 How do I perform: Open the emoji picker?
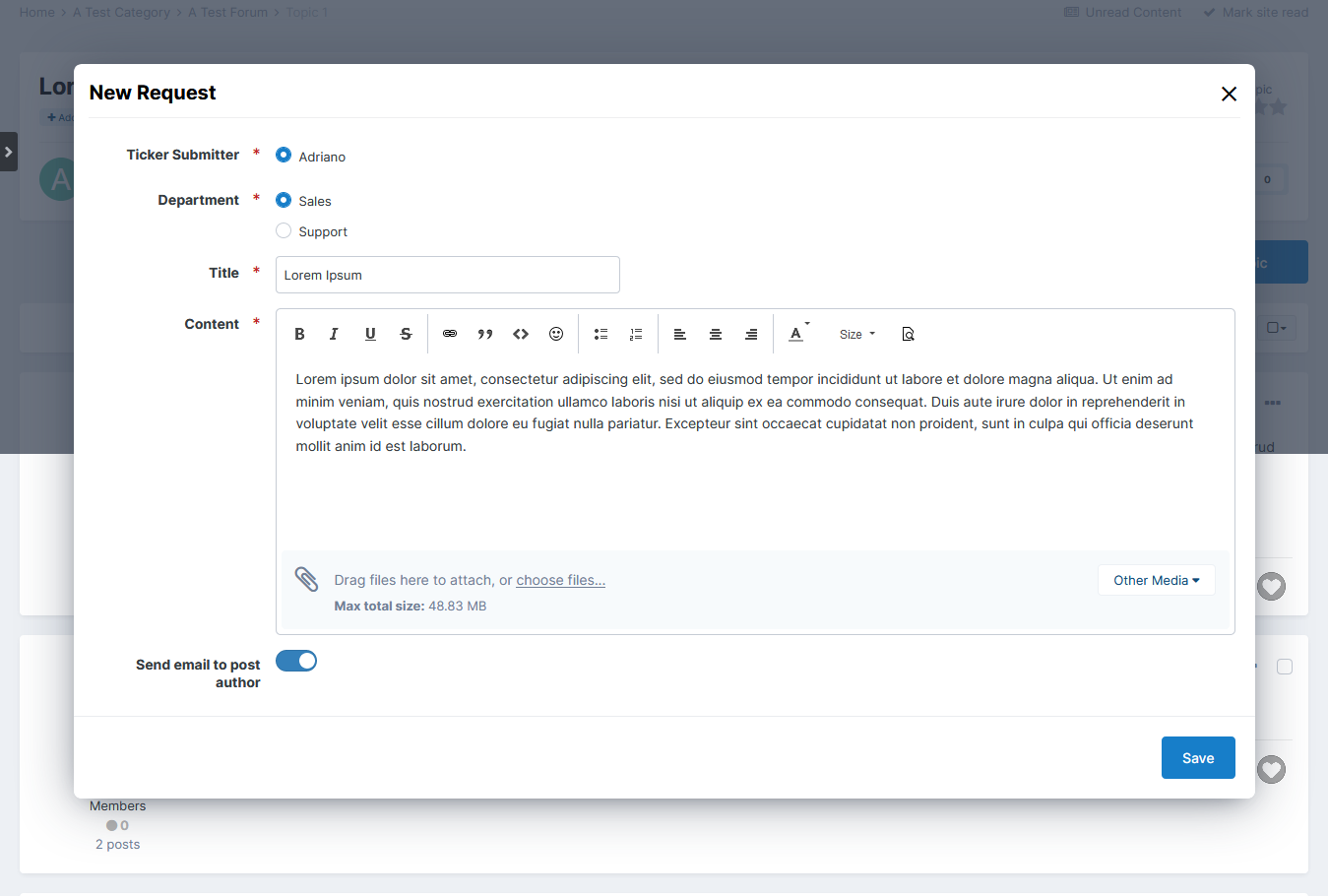[556, 335]
